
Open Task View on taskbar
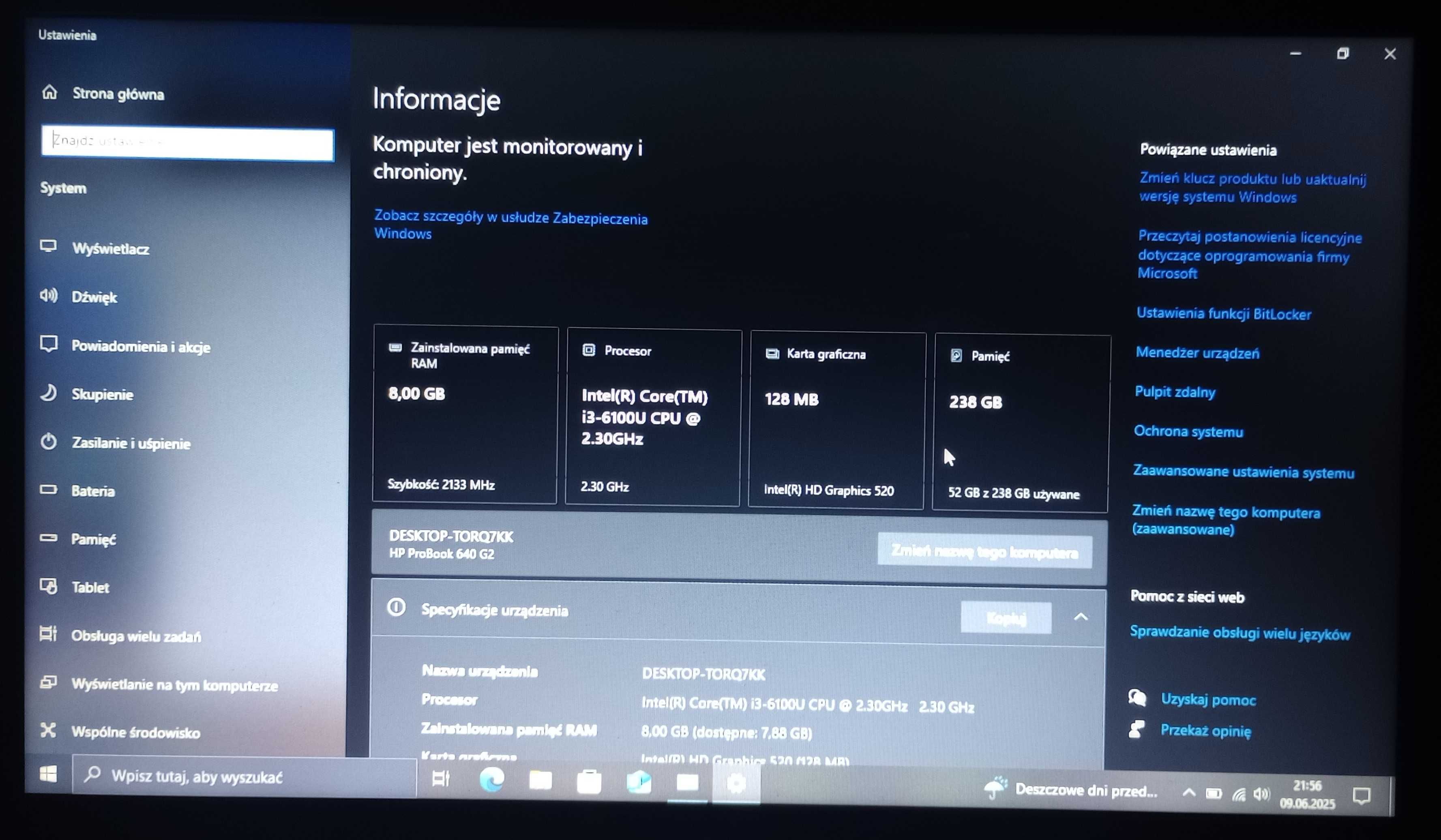441,779
